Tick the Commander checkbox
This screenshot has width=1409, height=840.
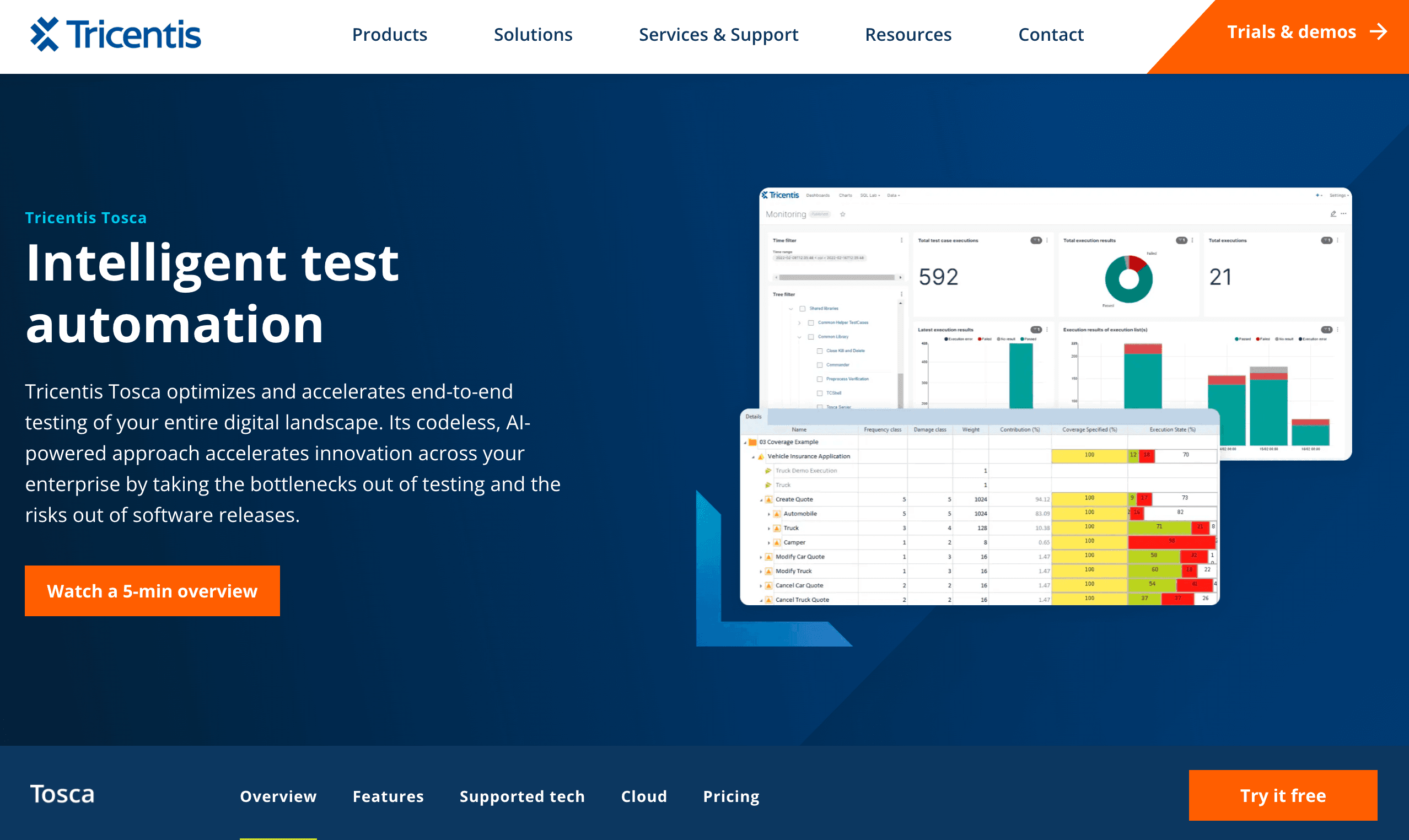(820, 365)
